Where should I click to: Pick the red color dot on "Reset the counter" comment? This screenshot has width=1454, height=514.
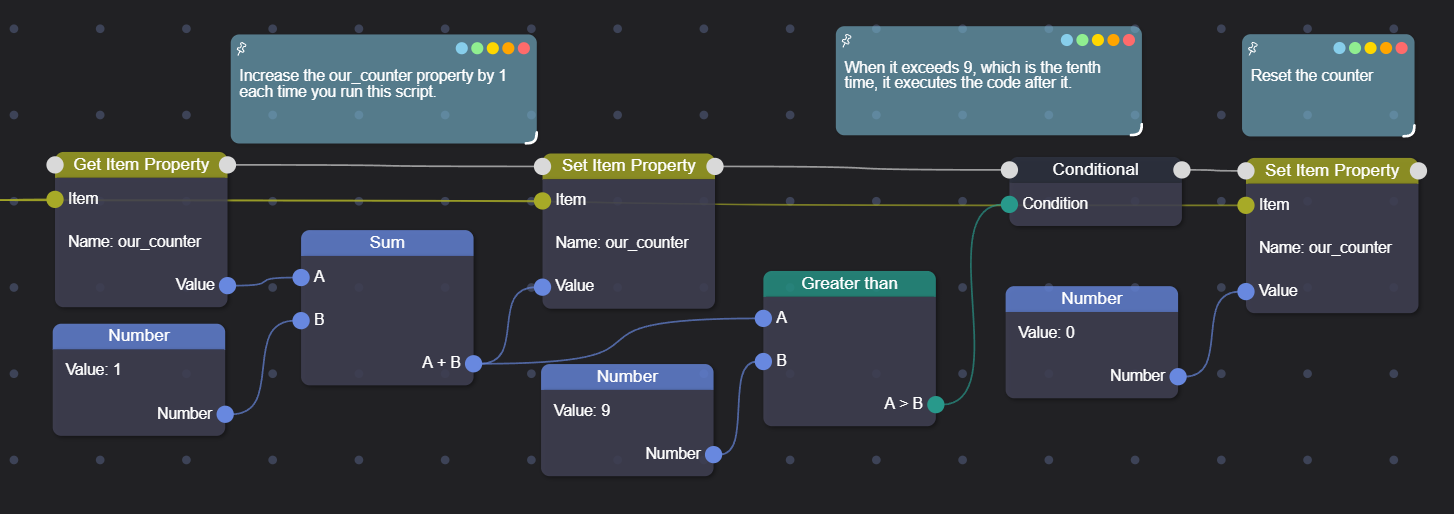(x=1402, y=48)
